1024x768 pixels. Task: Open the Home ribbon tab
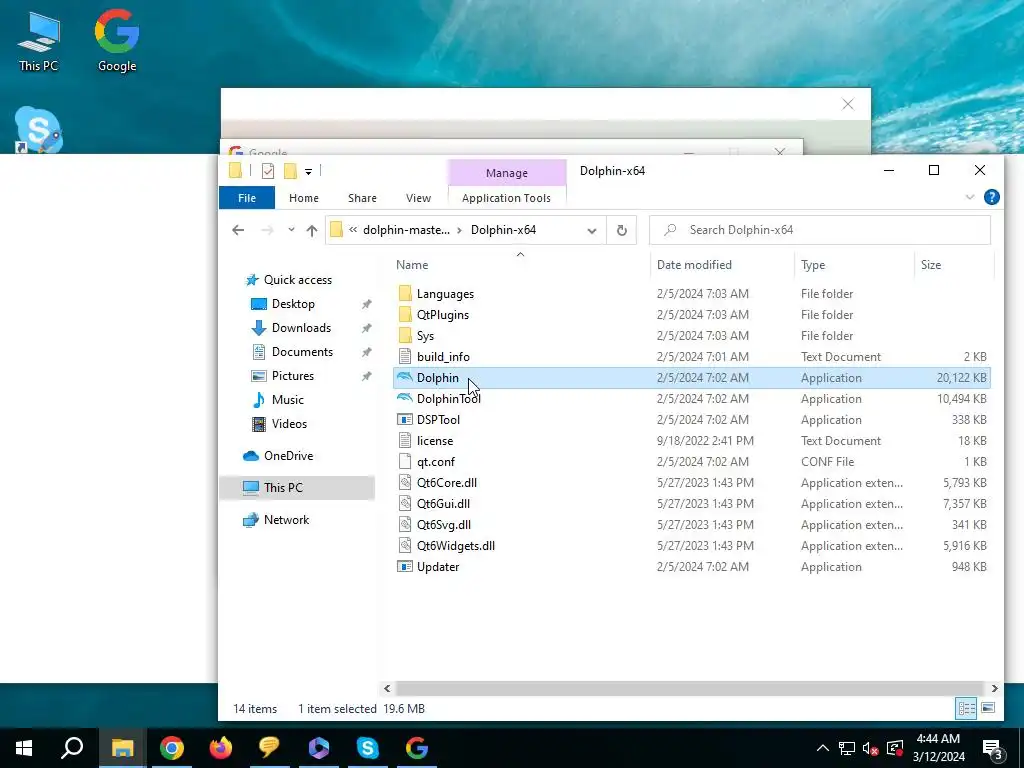pyautogui.click(x=304, y=198)
